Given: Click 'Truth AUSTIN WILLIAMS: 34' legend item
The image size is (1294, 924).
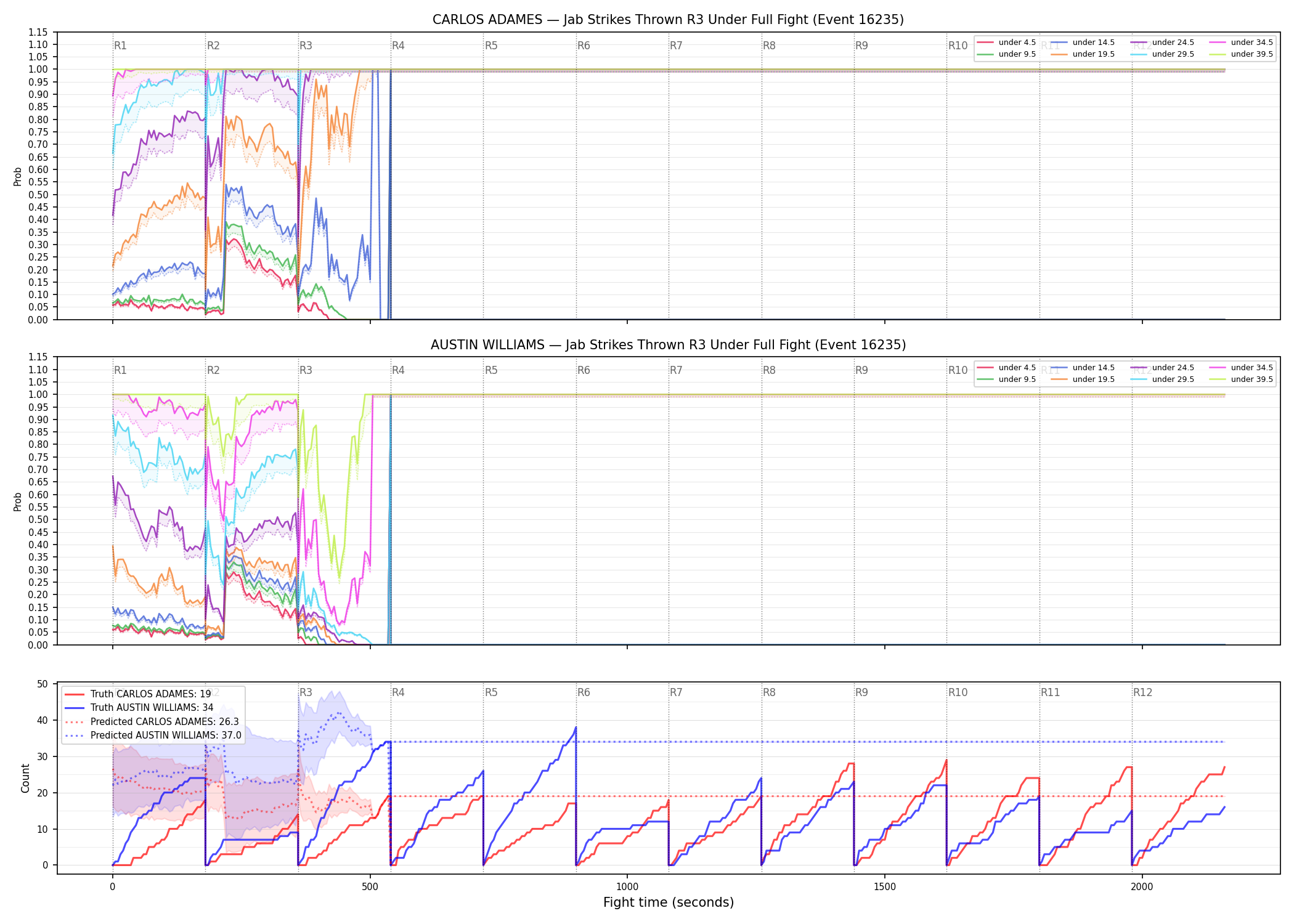Looking at the screenshot, I should (139, 708).
